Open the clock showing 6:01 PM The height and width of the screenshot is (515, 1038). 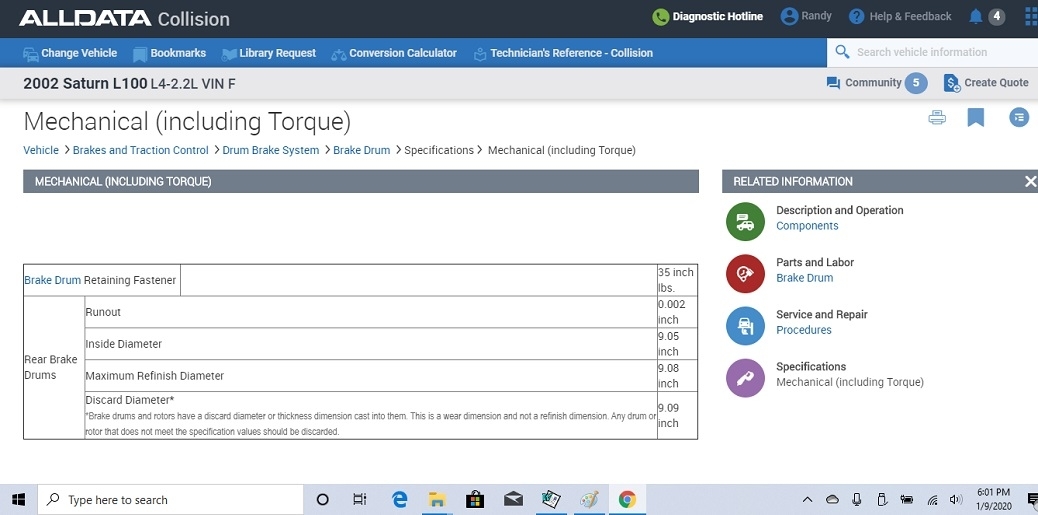point(994,500)
